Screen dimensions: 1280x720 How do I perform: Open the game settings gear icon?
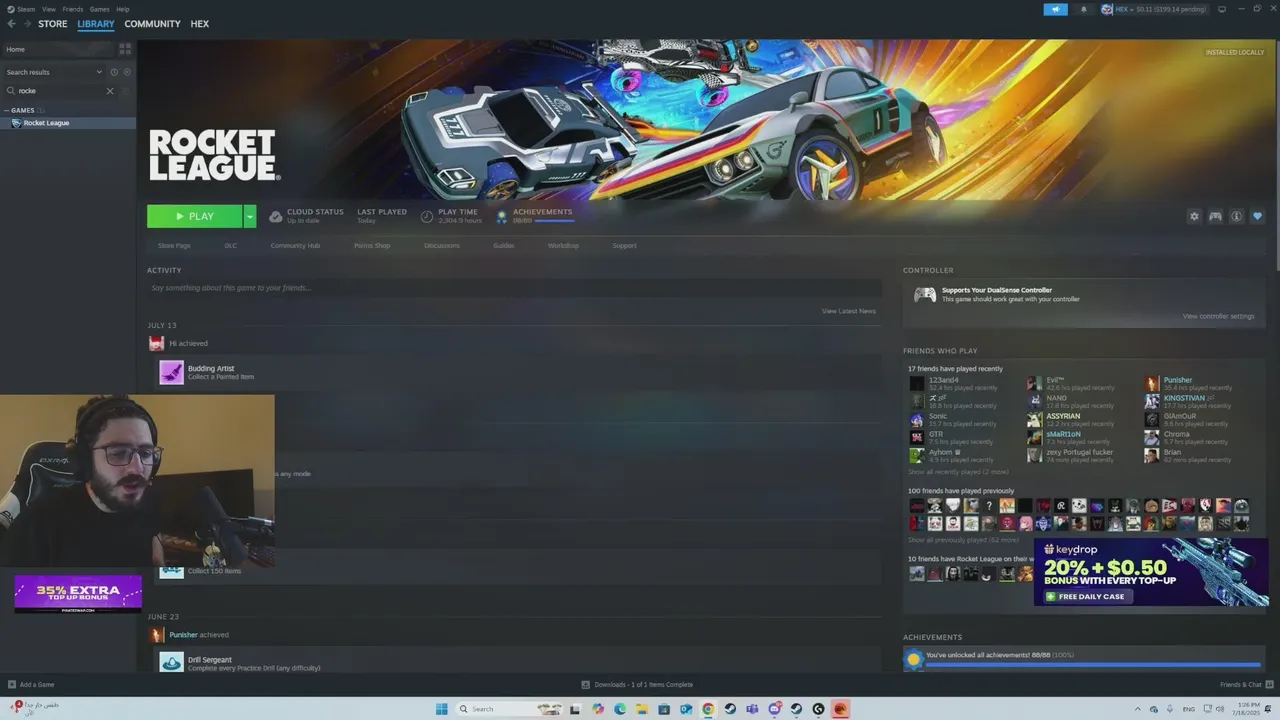pos(1194,216)
